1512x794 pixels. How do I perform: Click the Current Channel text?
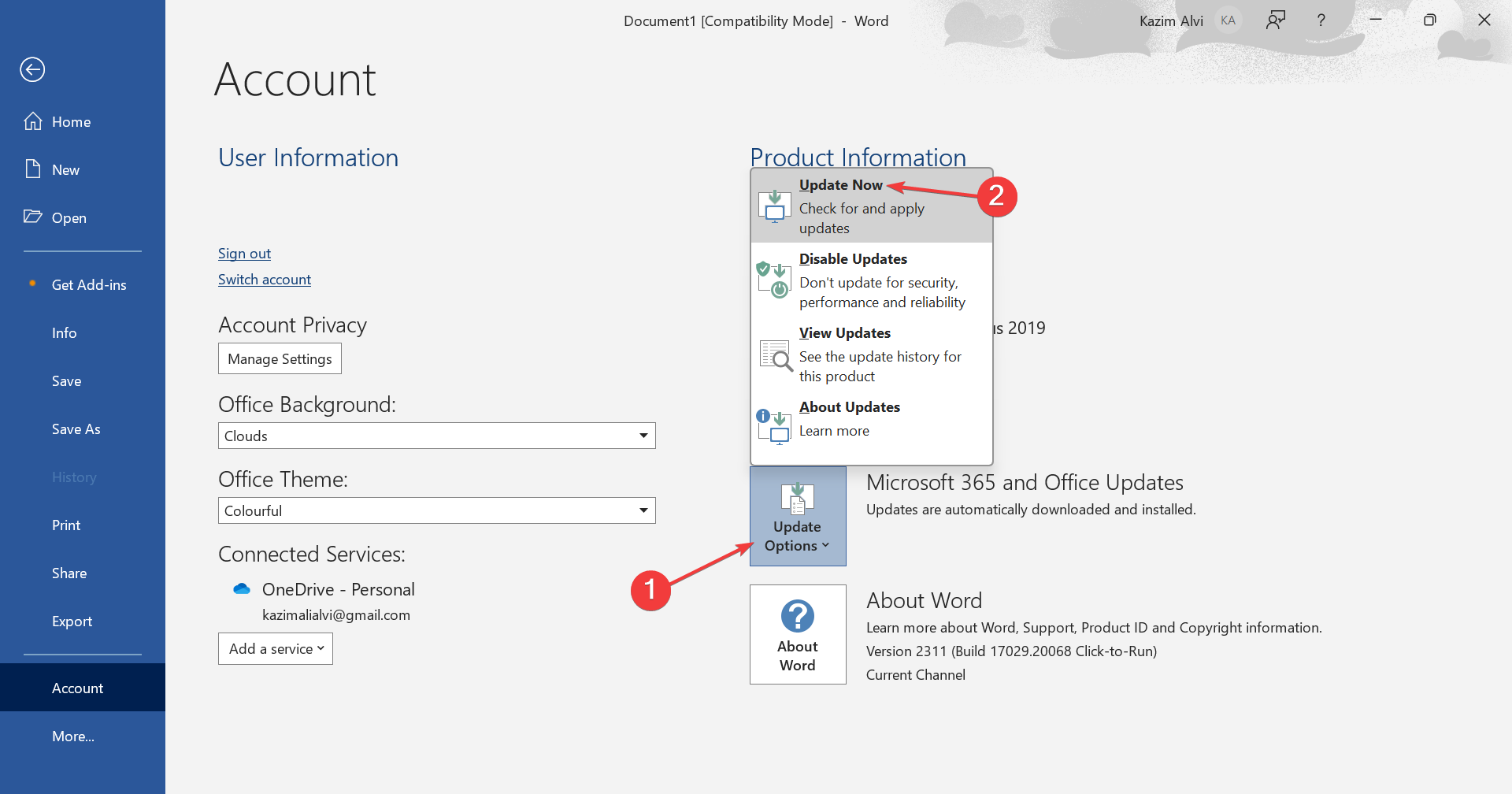pyautogui.click(x=916, y=675)
